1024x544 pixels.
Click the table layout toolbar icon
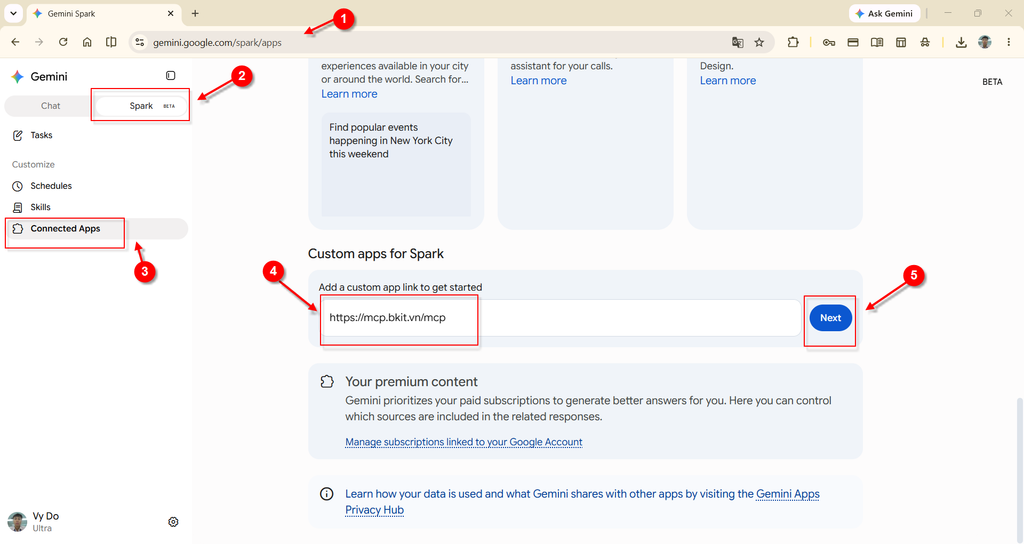click(x=901, y=42)
